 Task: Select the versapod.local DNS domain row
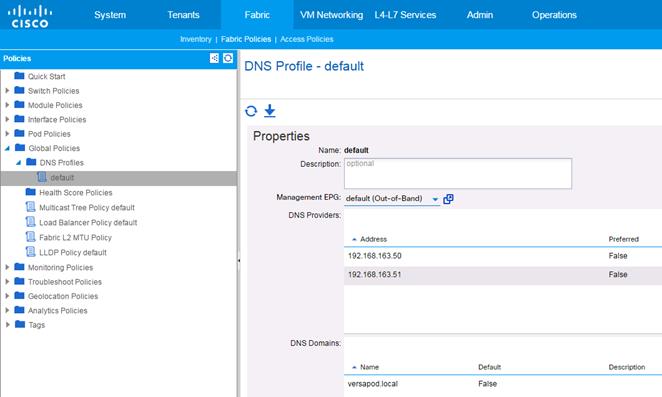503,384
